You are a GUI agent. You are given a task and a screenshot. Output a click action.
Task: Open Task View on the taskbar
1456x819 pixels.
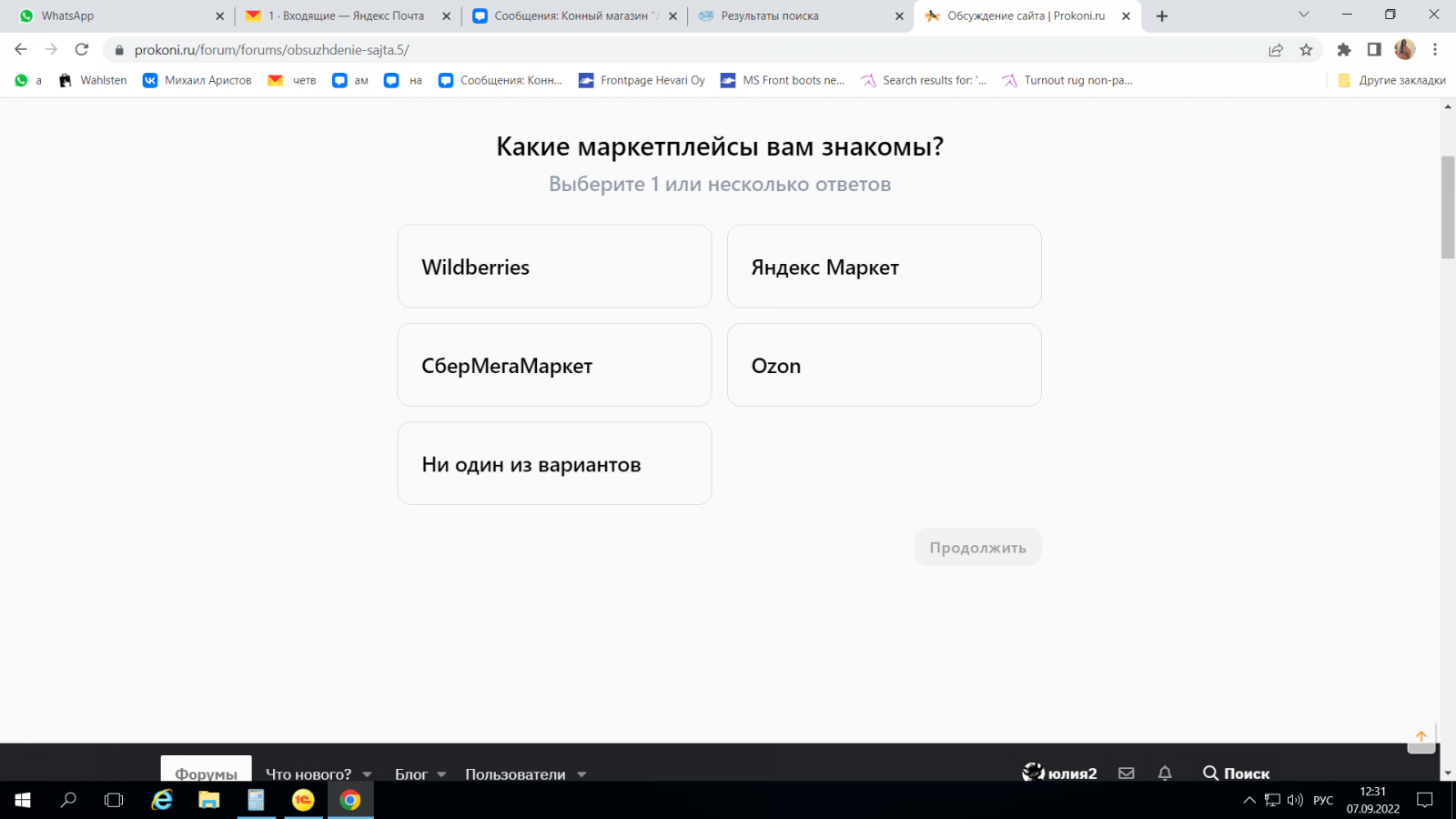[x=114, y=800]
